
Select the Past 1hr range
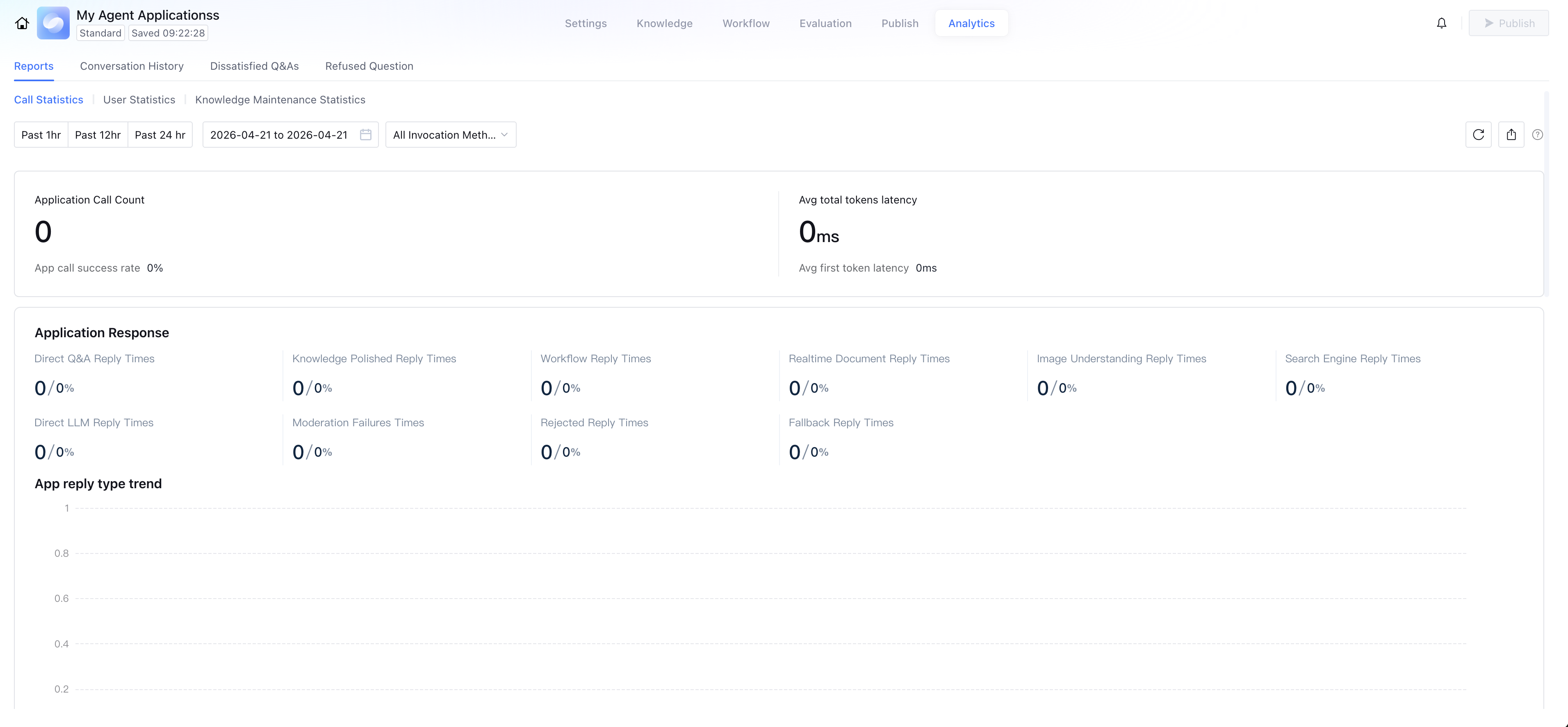click(41, 135)
